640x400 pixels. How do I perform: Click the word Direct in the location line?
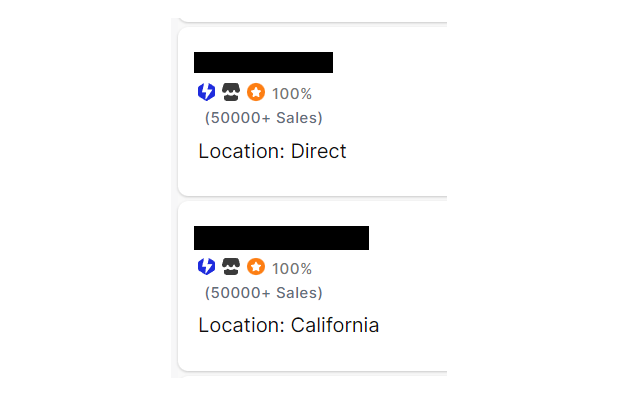tap(318, 151)
